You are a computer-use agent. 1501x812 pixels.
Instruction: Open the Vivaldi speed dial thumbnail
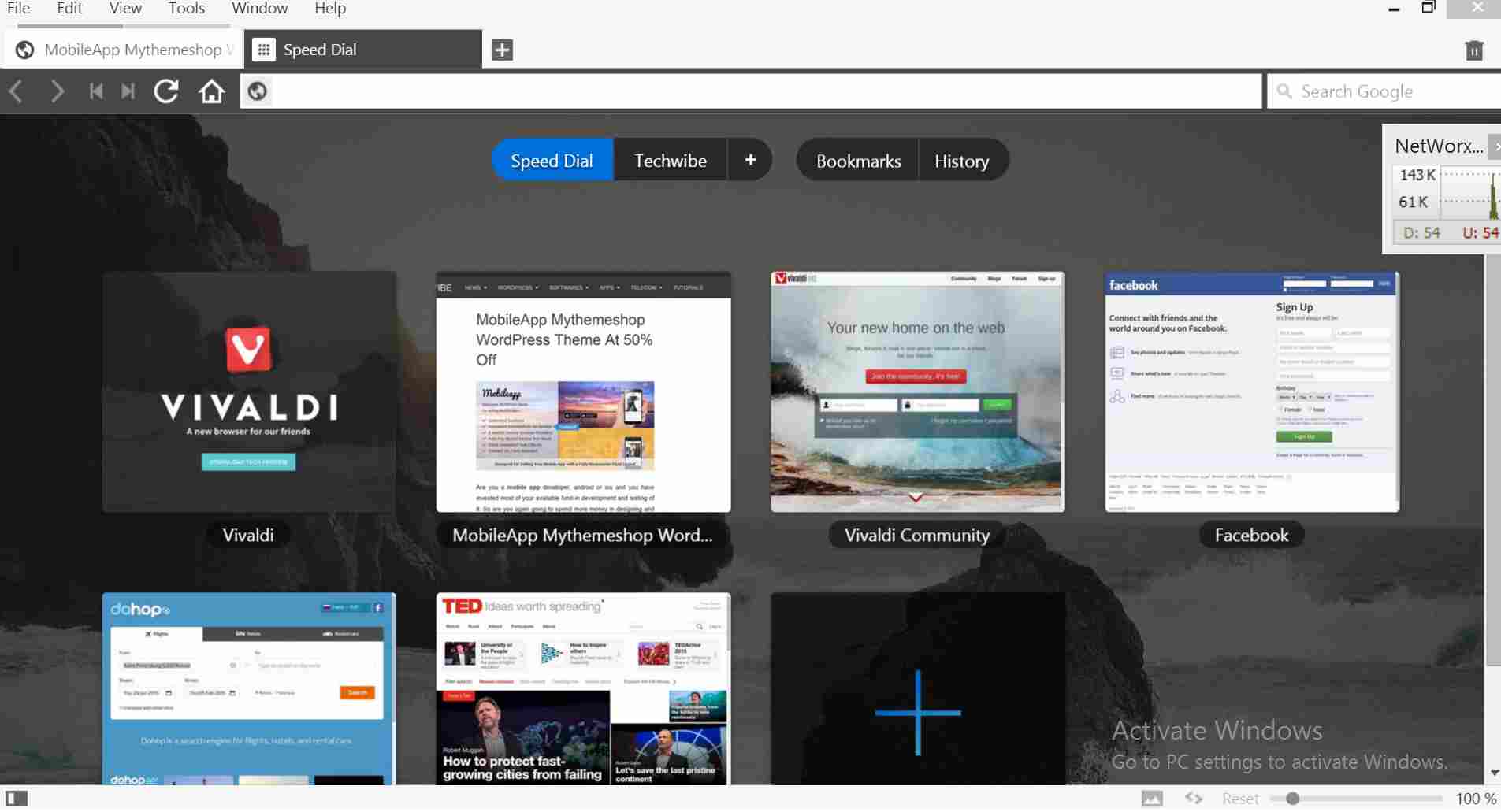tap(249, 392)
